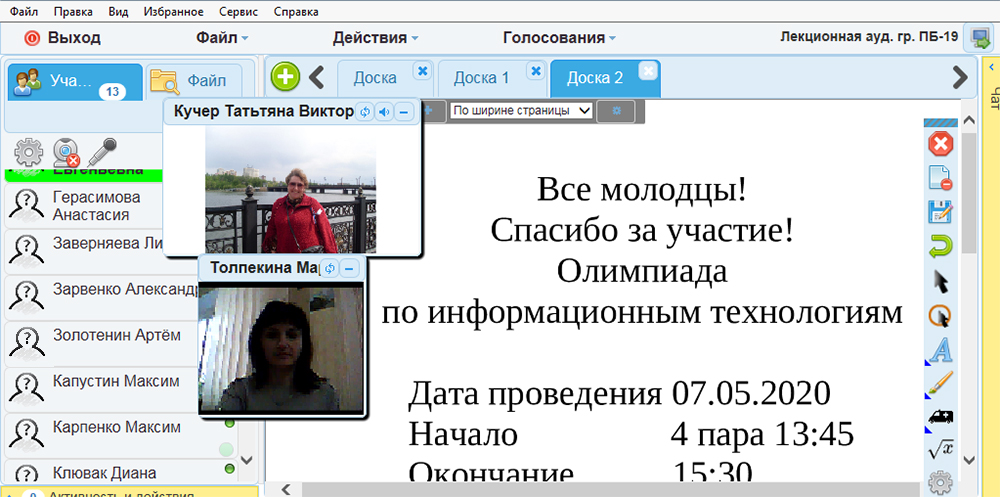Open the square root formula tool
1000x497 pixels.
click(940, 451)
